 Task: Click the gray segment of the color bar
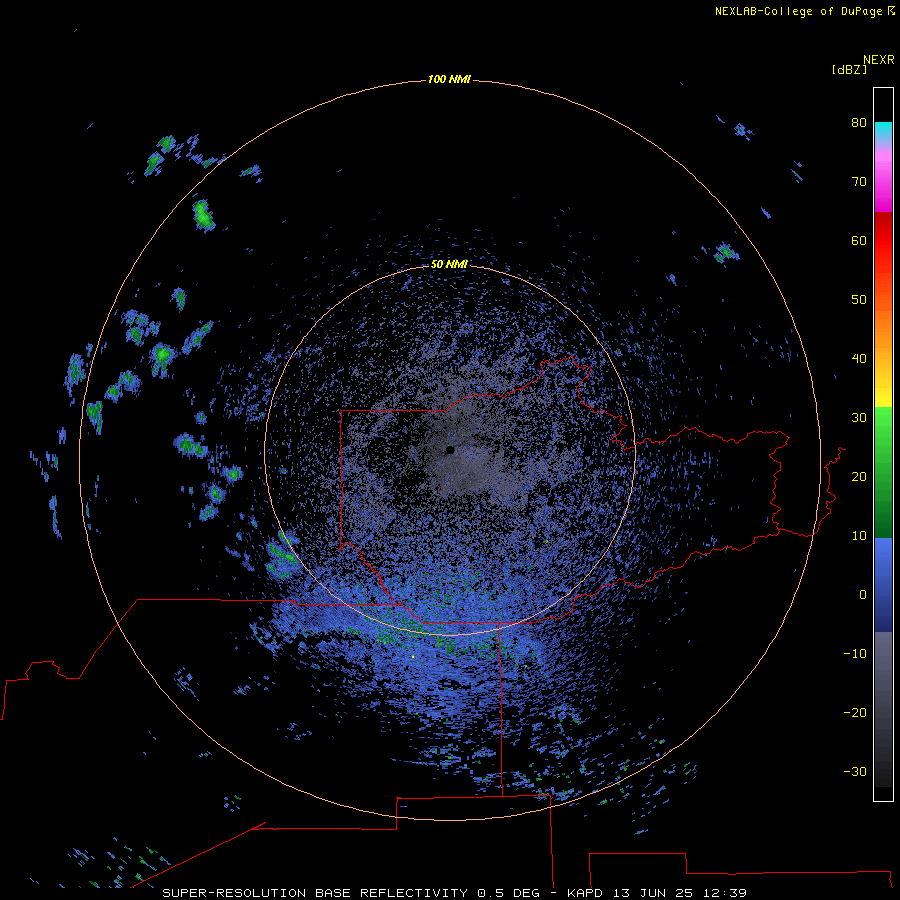click(883, 709)
